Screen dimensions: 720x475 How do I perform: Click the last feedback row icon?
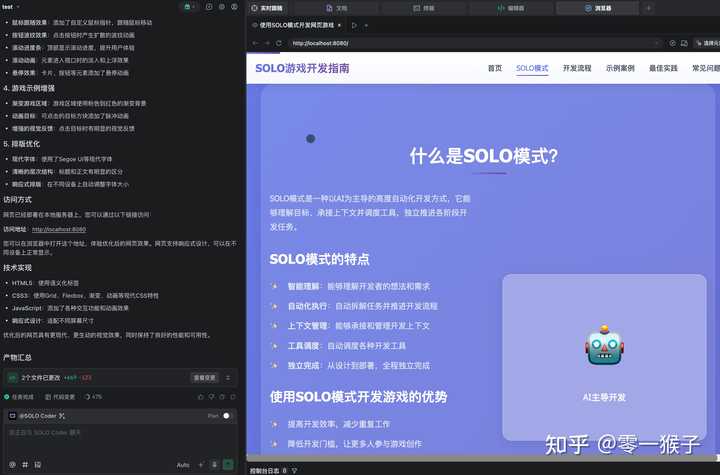[233, 397]
